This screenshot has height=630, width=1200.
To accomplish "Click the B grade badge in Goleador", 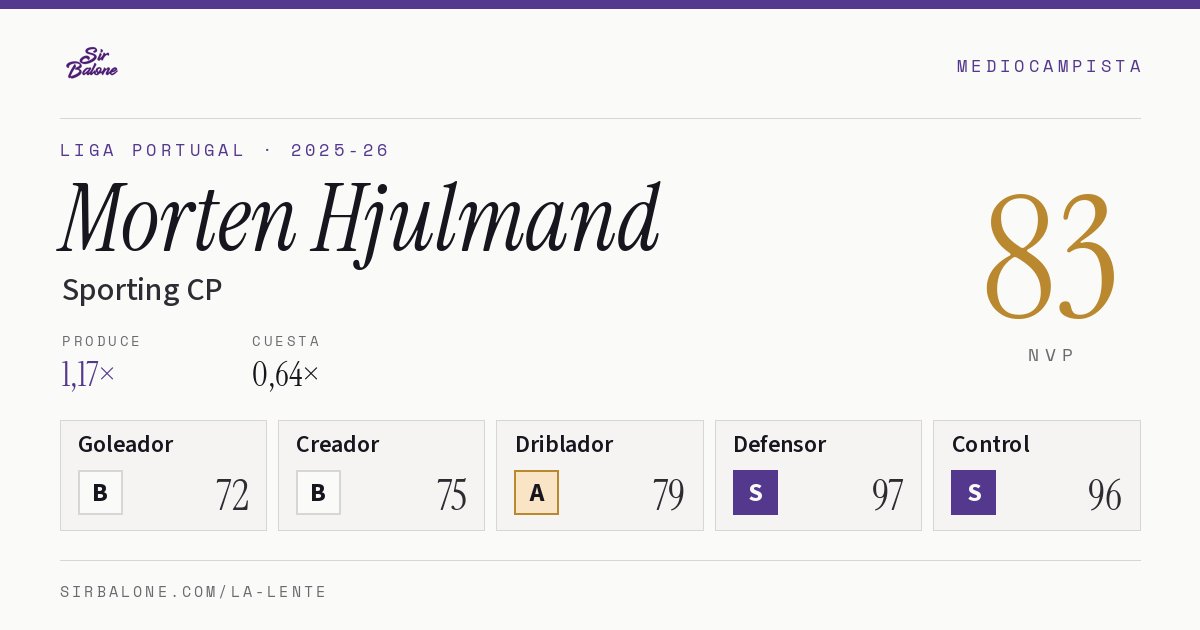I will 100,492.
